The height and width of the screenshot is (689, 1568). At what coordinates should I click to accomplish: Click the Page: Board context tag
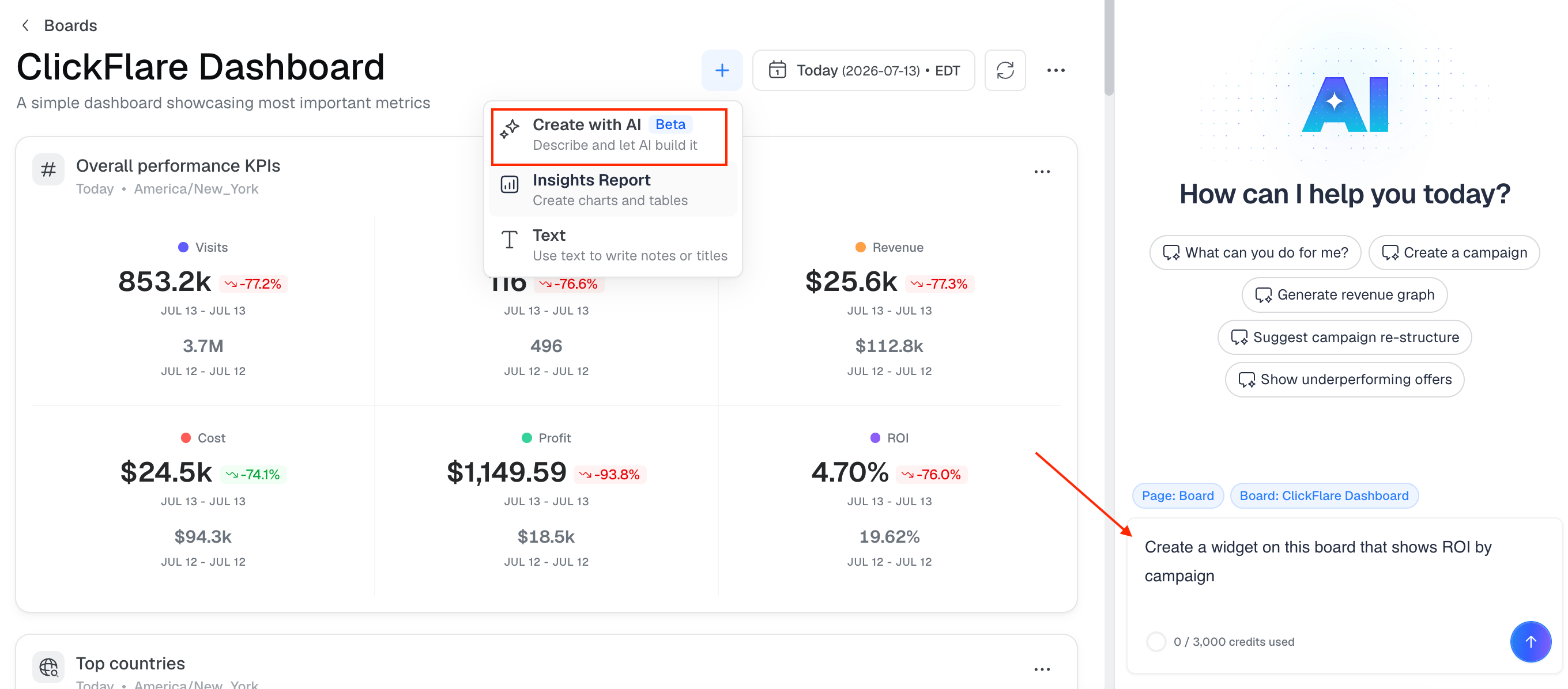point(1177,496)
